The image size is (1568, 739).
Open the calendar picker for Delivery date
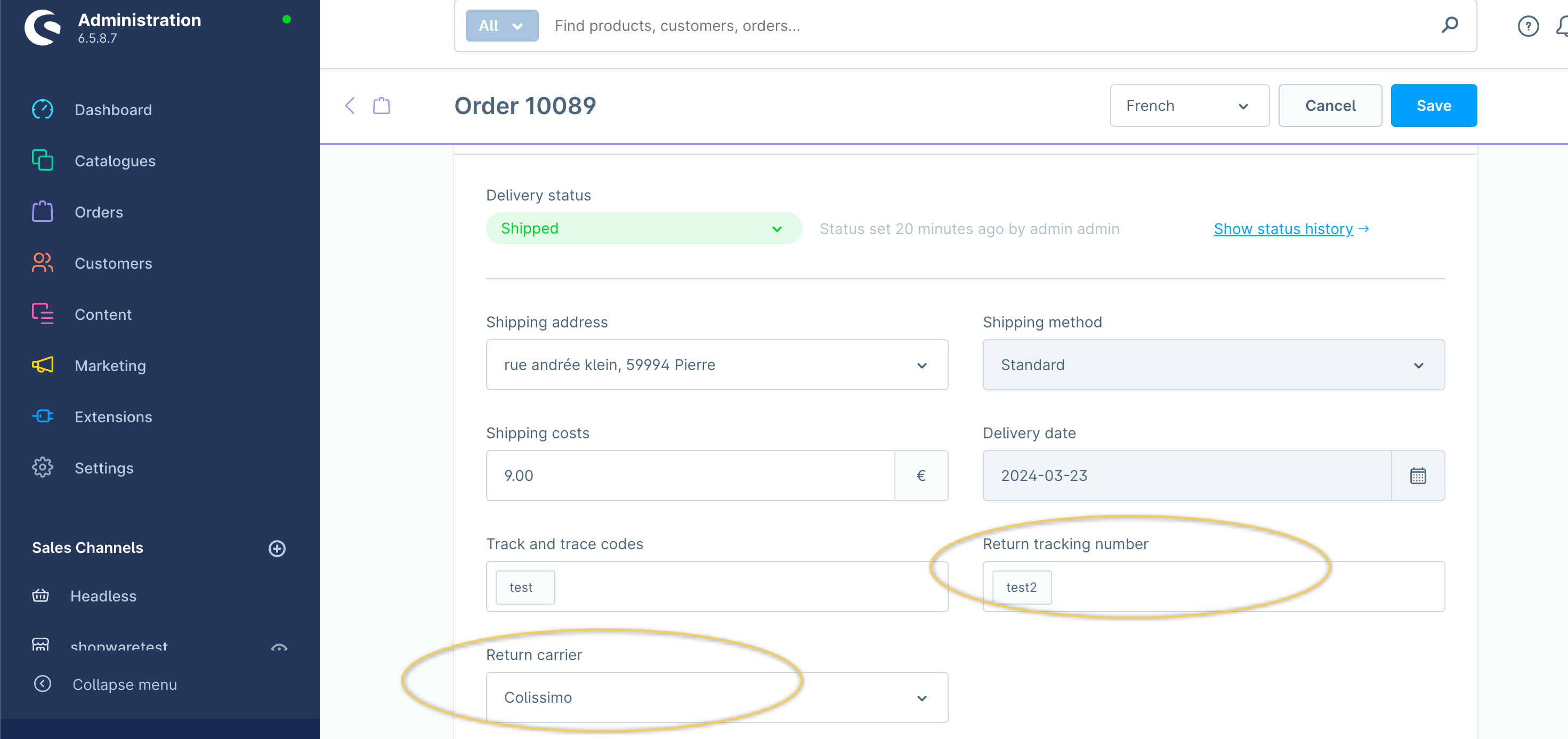pyautogui.click(x=1418, y=476)
